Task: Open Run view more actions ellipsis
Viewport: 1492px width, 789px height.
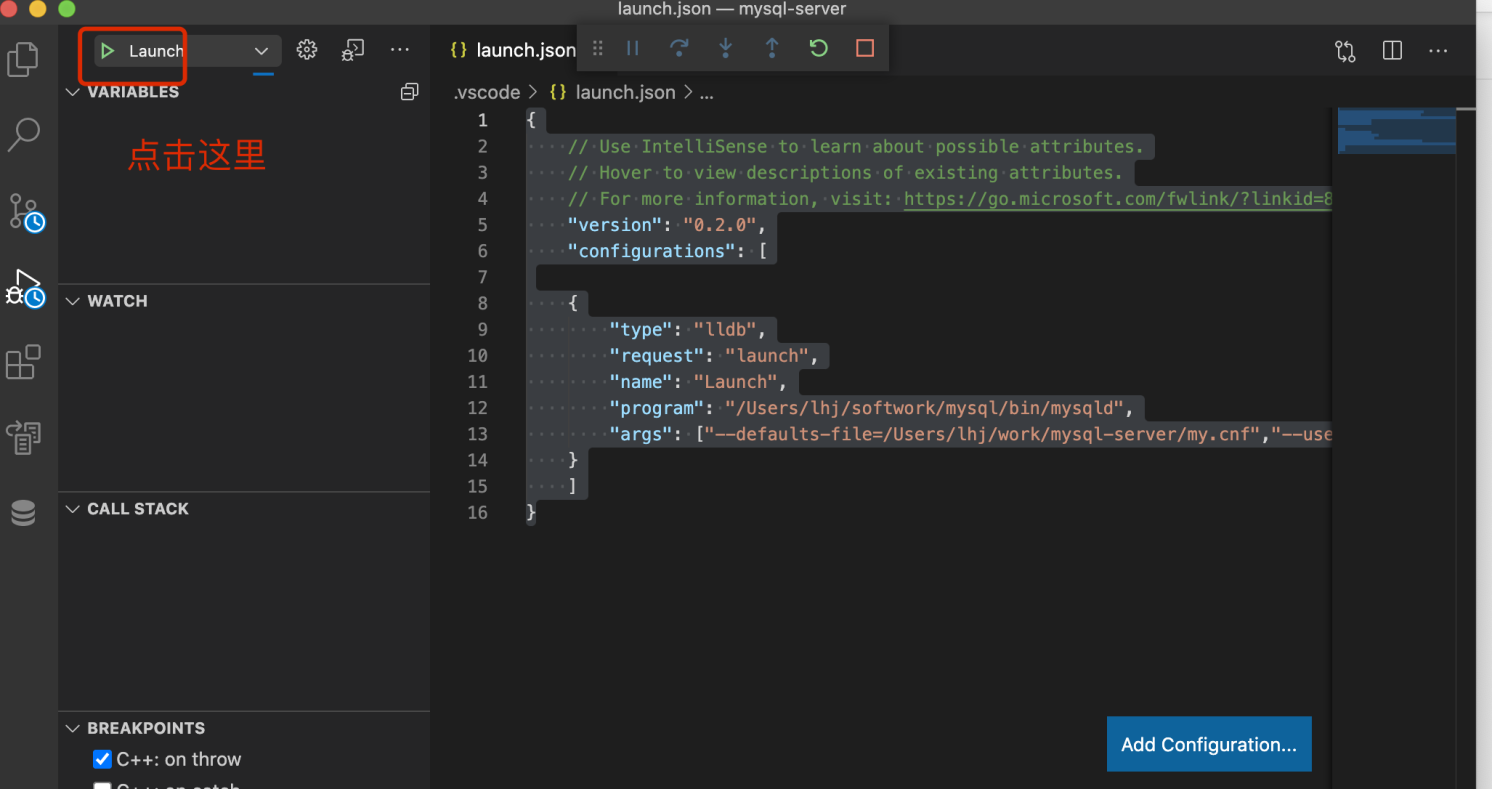Action: (400, 50)
